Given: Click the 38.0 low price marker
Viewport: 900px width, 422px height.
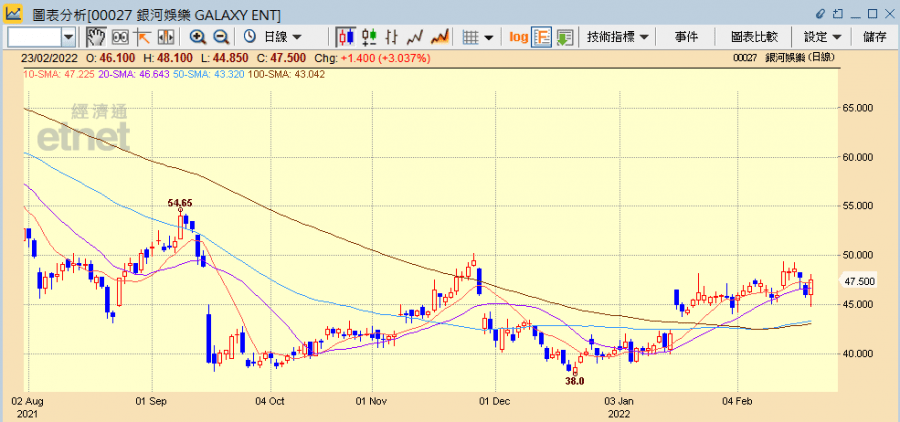Looking at the screenshot, I should (x=574, y=381).
